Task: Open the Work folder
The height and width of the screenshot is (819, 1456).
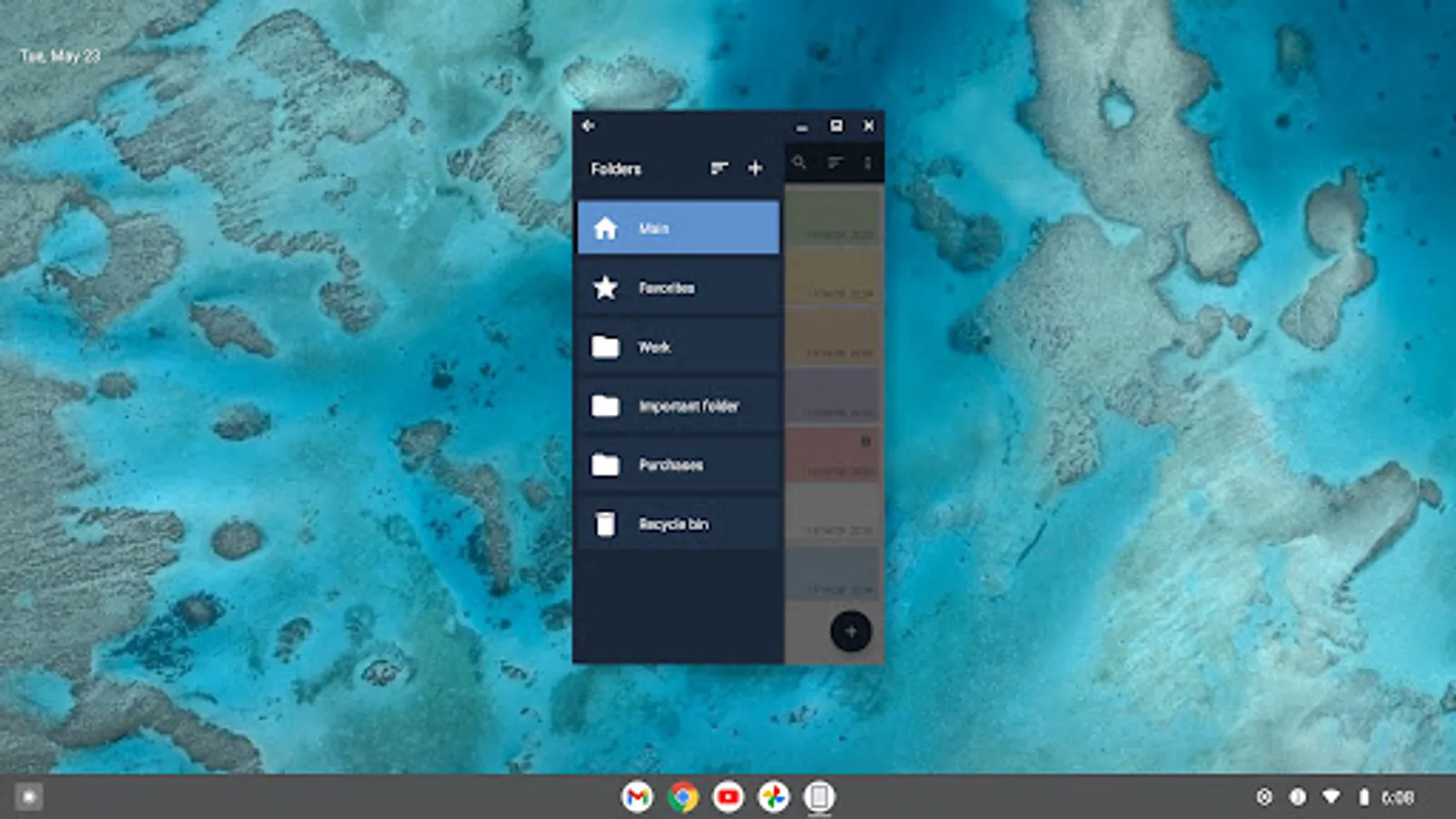Action: pos(678,347)
